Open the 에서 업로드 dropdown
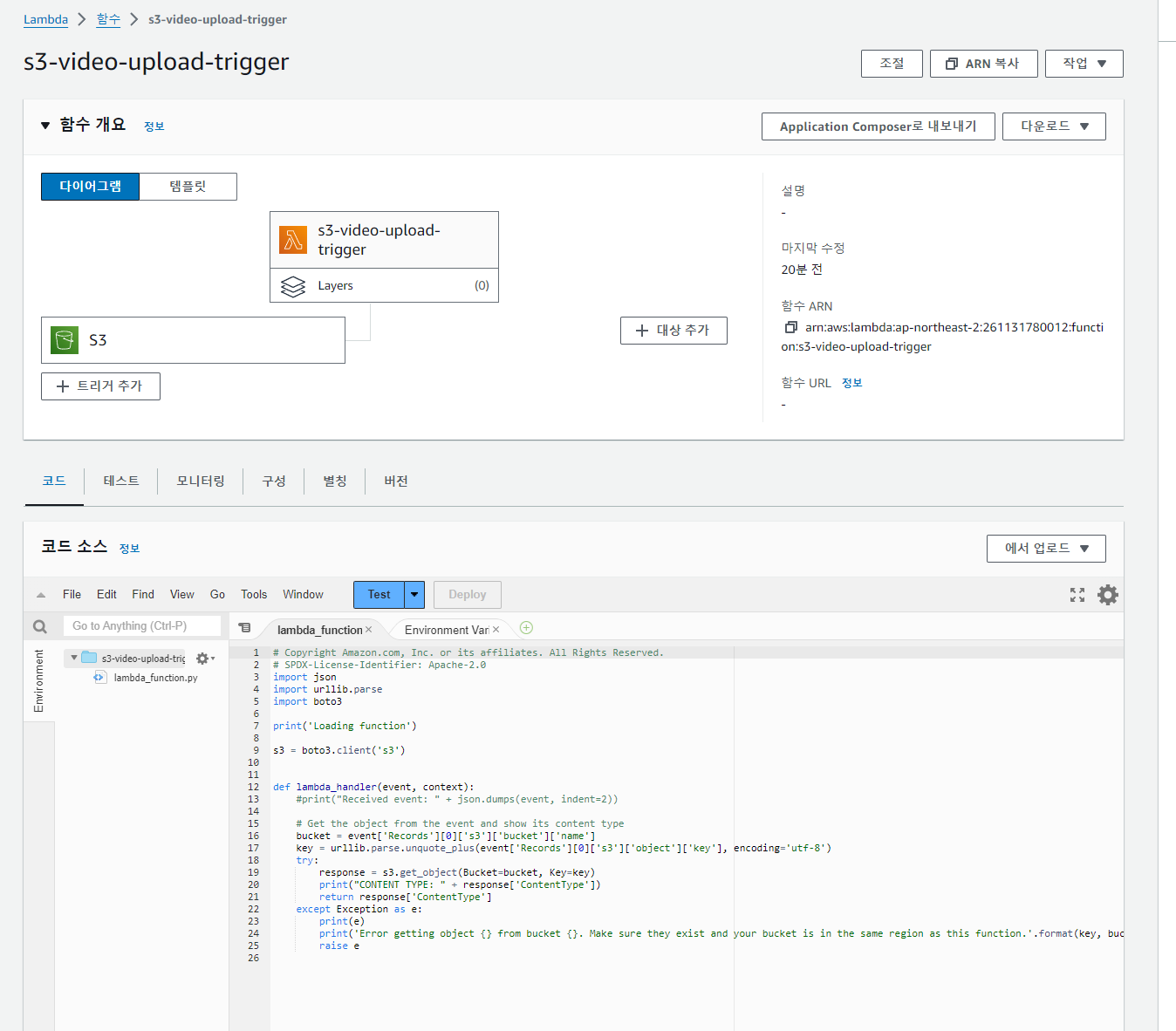Image resolution: width=1176 pixels, height=1031 pixels. click(1046, 549)
